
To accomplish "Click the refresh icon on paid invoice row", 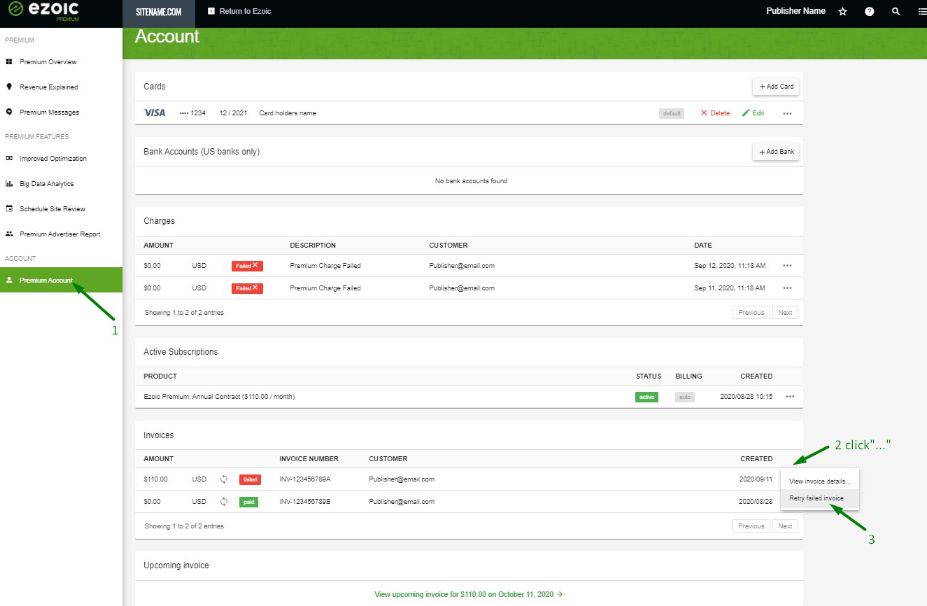I will pyautogui.click(x=223, y=501).
